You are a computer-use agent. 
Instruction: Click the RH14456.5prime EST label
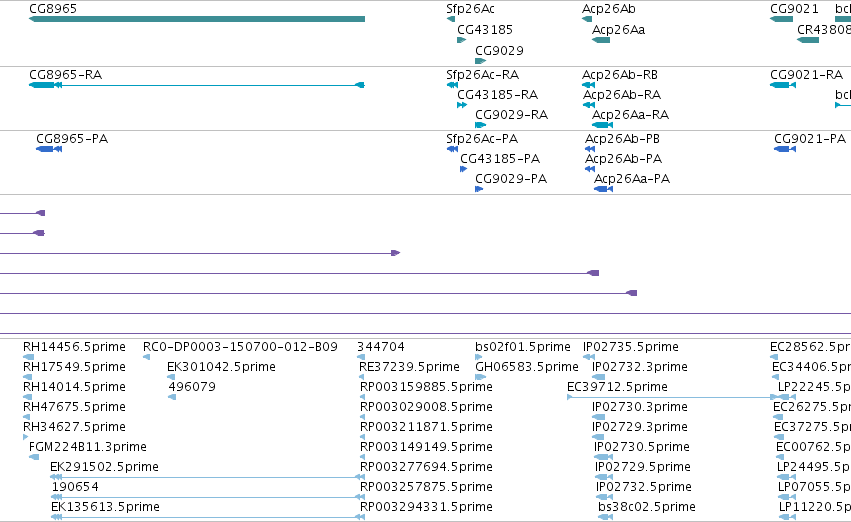point(74,347)
